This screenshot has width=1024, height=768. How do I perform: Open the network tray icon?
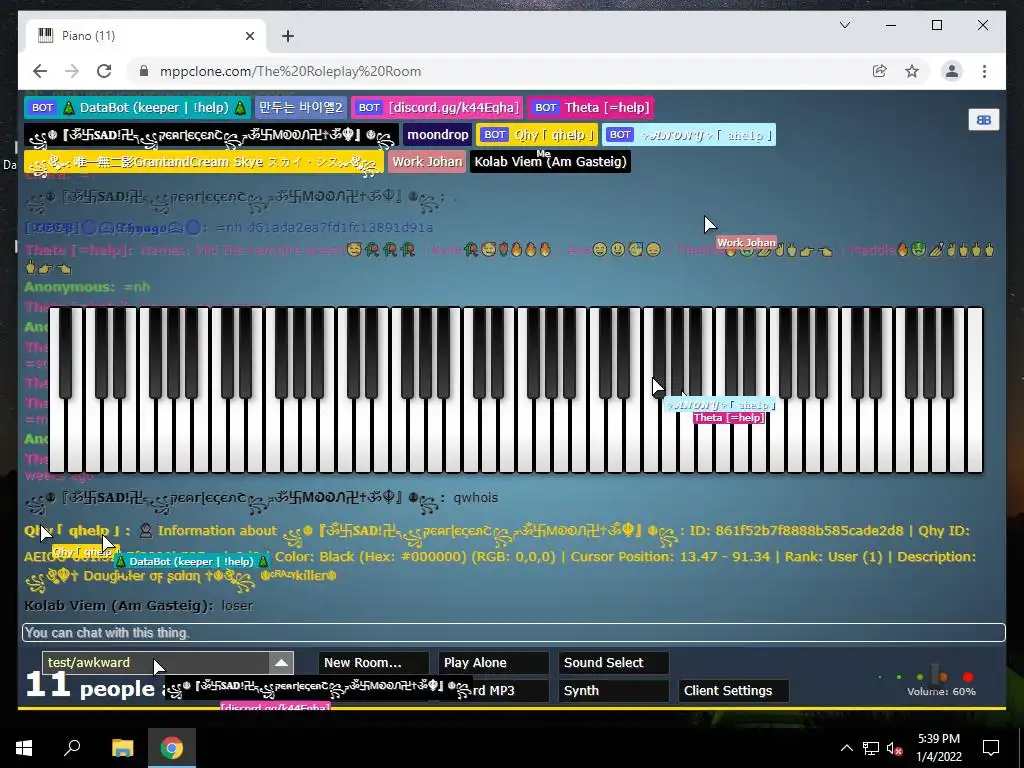tap(871, 748)
